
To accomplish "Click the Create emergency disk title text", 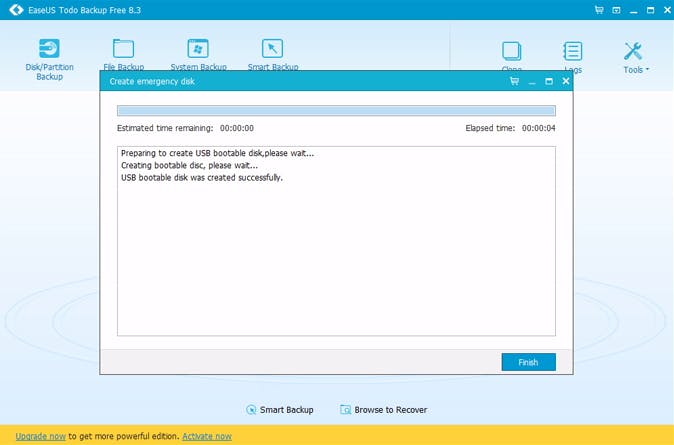I will click(x=152, y=81).
